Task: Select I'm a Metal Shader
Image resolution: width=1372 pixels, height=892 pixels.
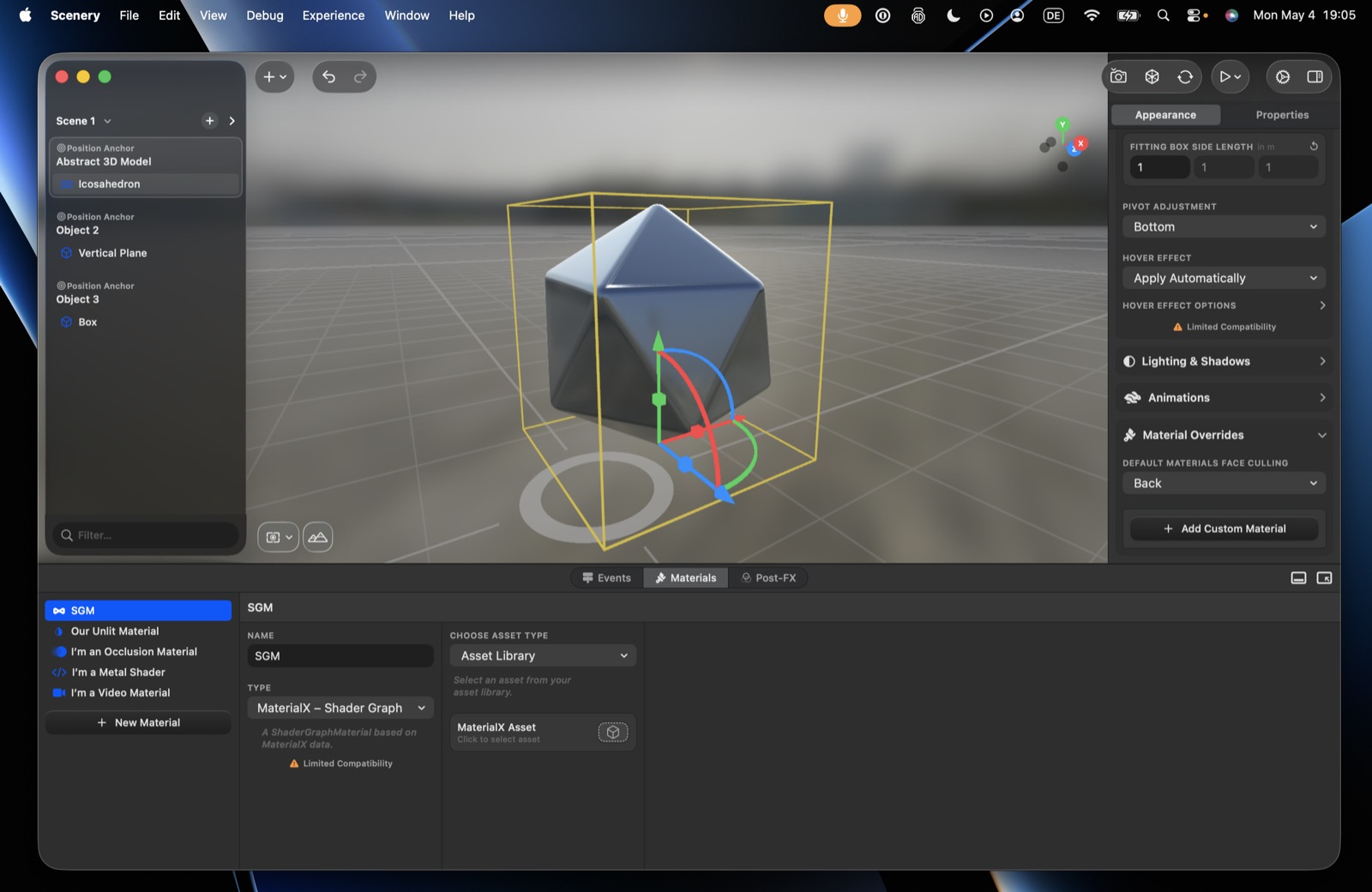Action: click(138, 672)
